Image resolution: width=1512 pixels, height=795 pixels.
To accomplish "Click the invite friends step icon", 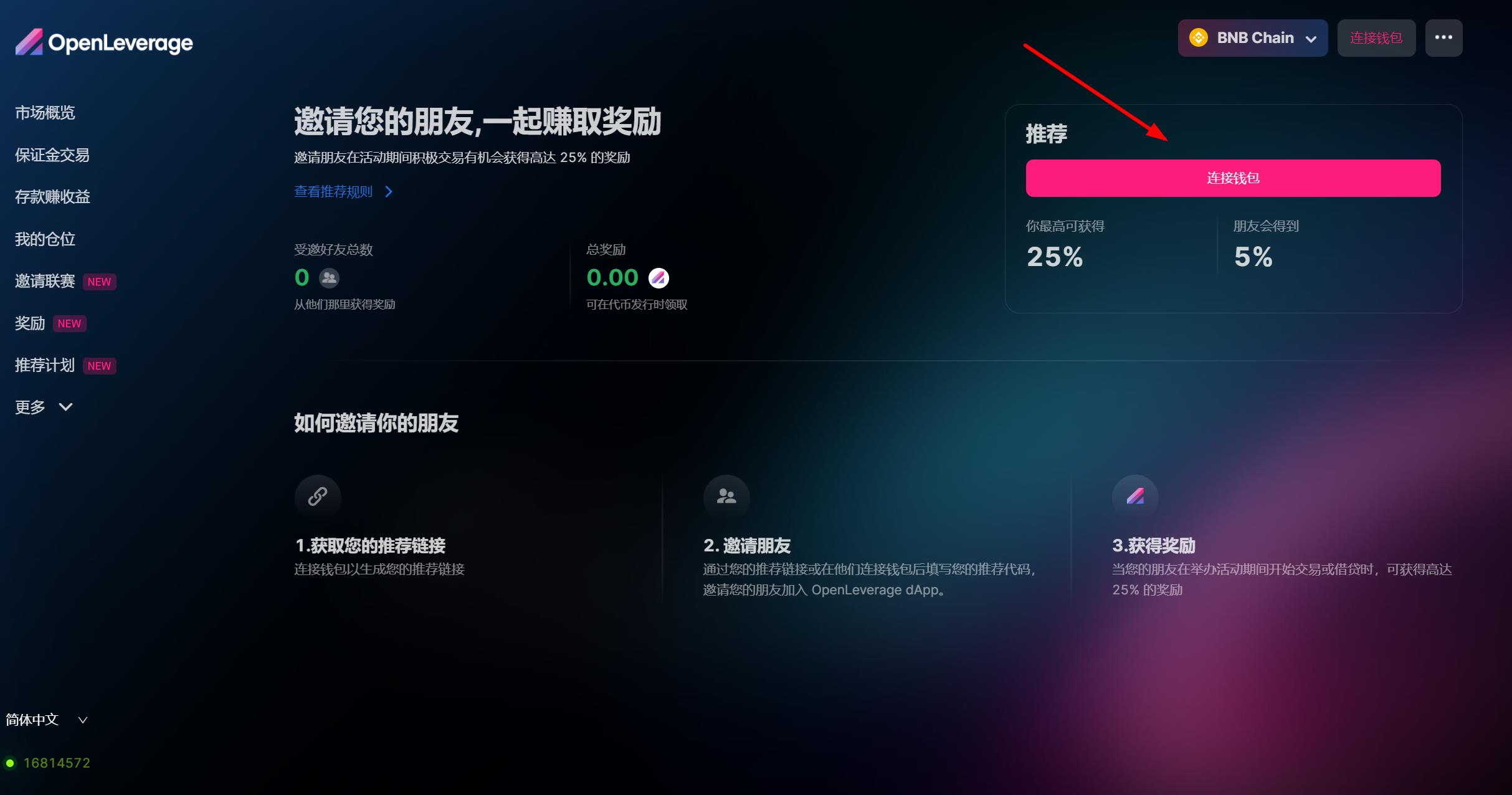I will [726, 497].
